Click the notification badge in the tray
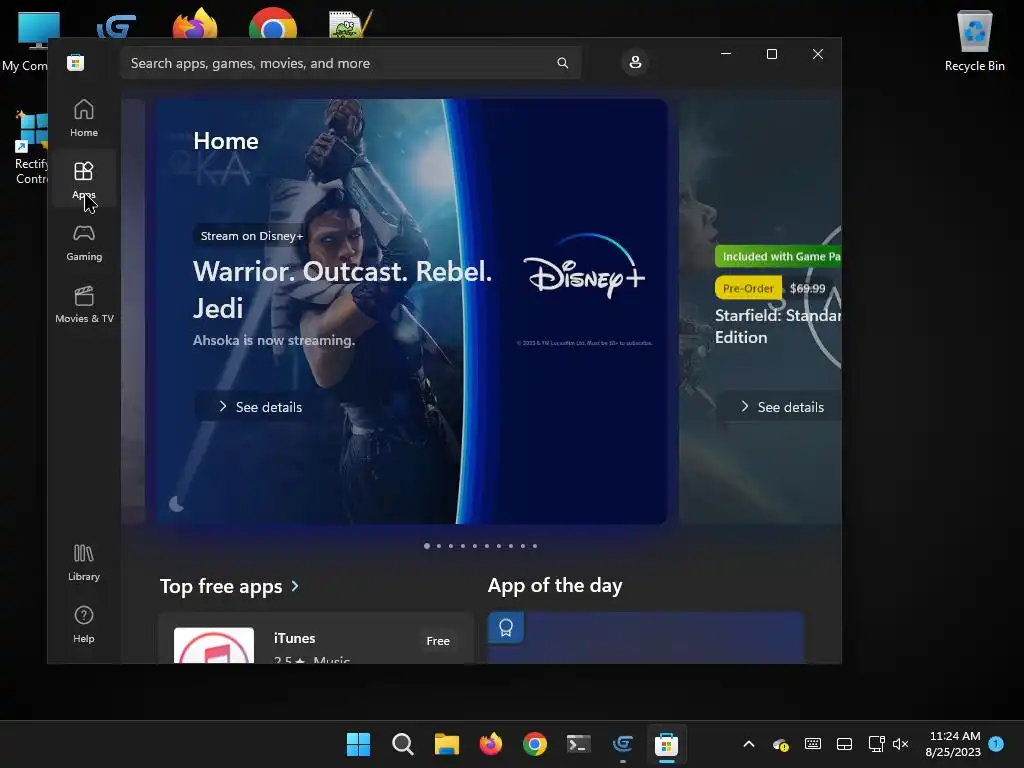1024x768 pixels. click(996, 743)
